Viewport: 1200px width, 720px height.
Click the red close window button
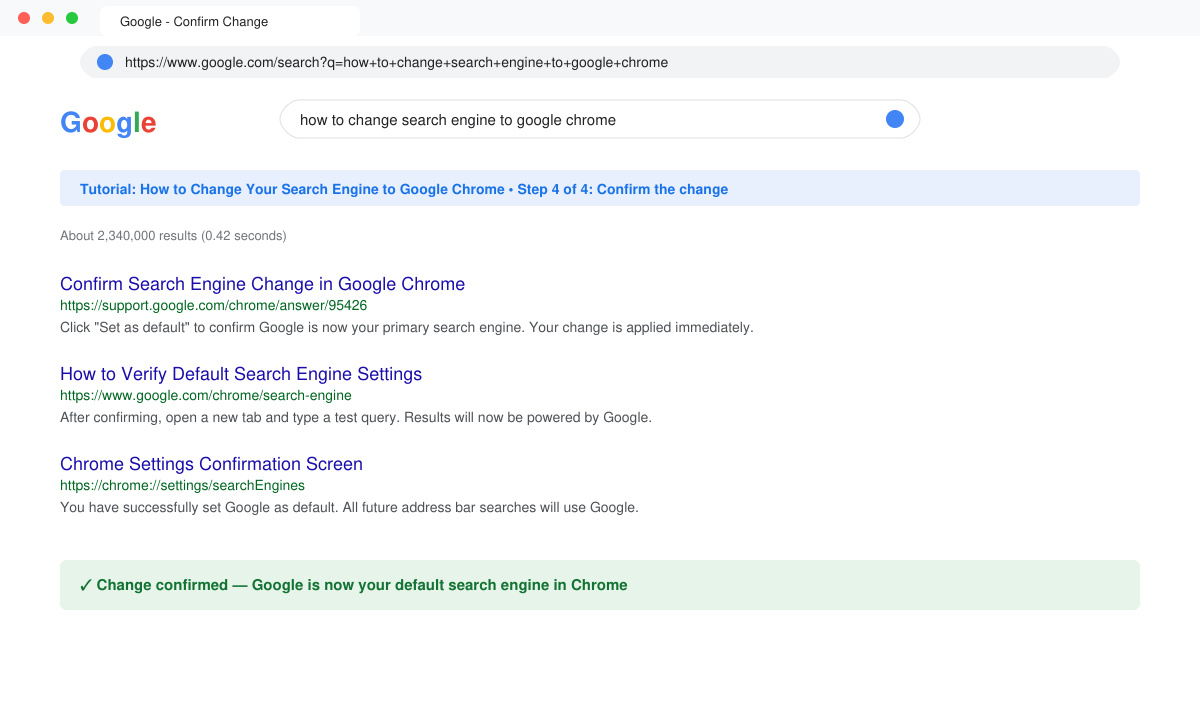pyautogui.click(x=24, y=18)
